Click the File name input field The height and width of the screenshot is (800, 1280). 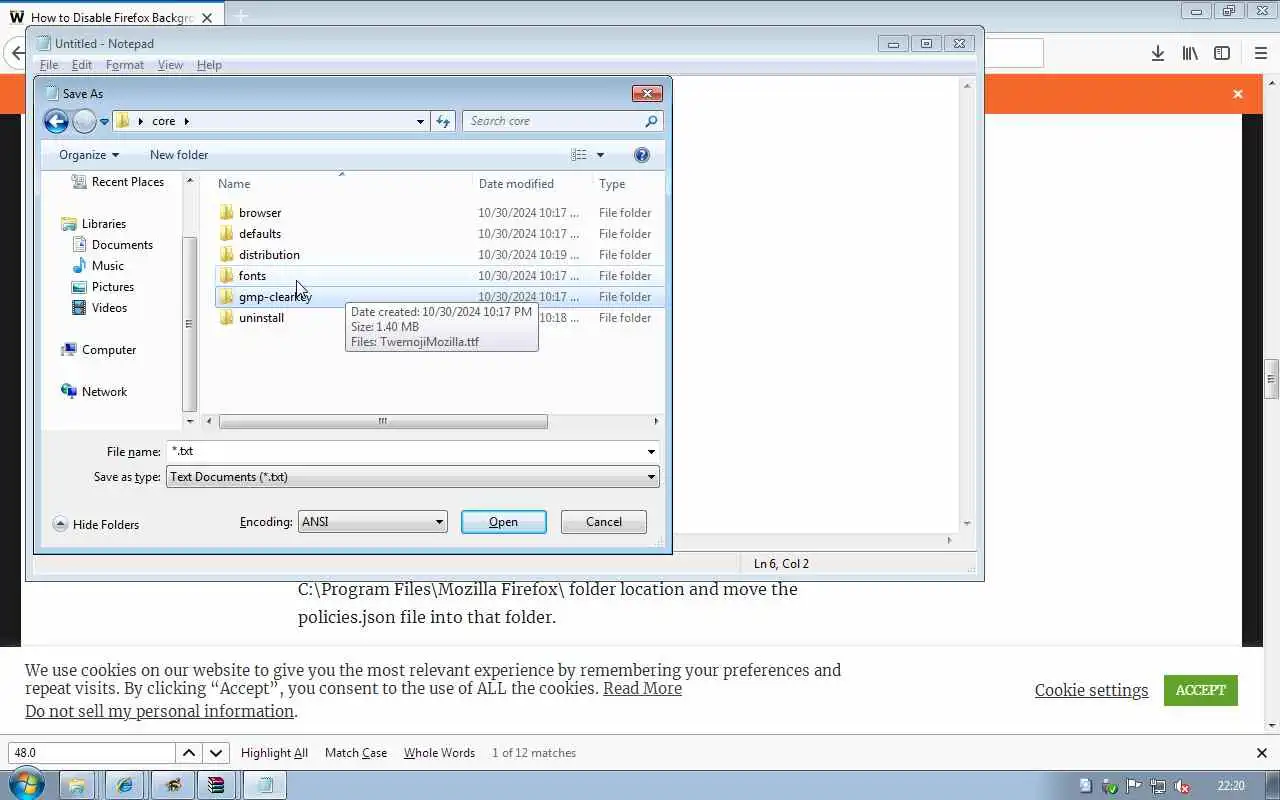tap(405, 452)
